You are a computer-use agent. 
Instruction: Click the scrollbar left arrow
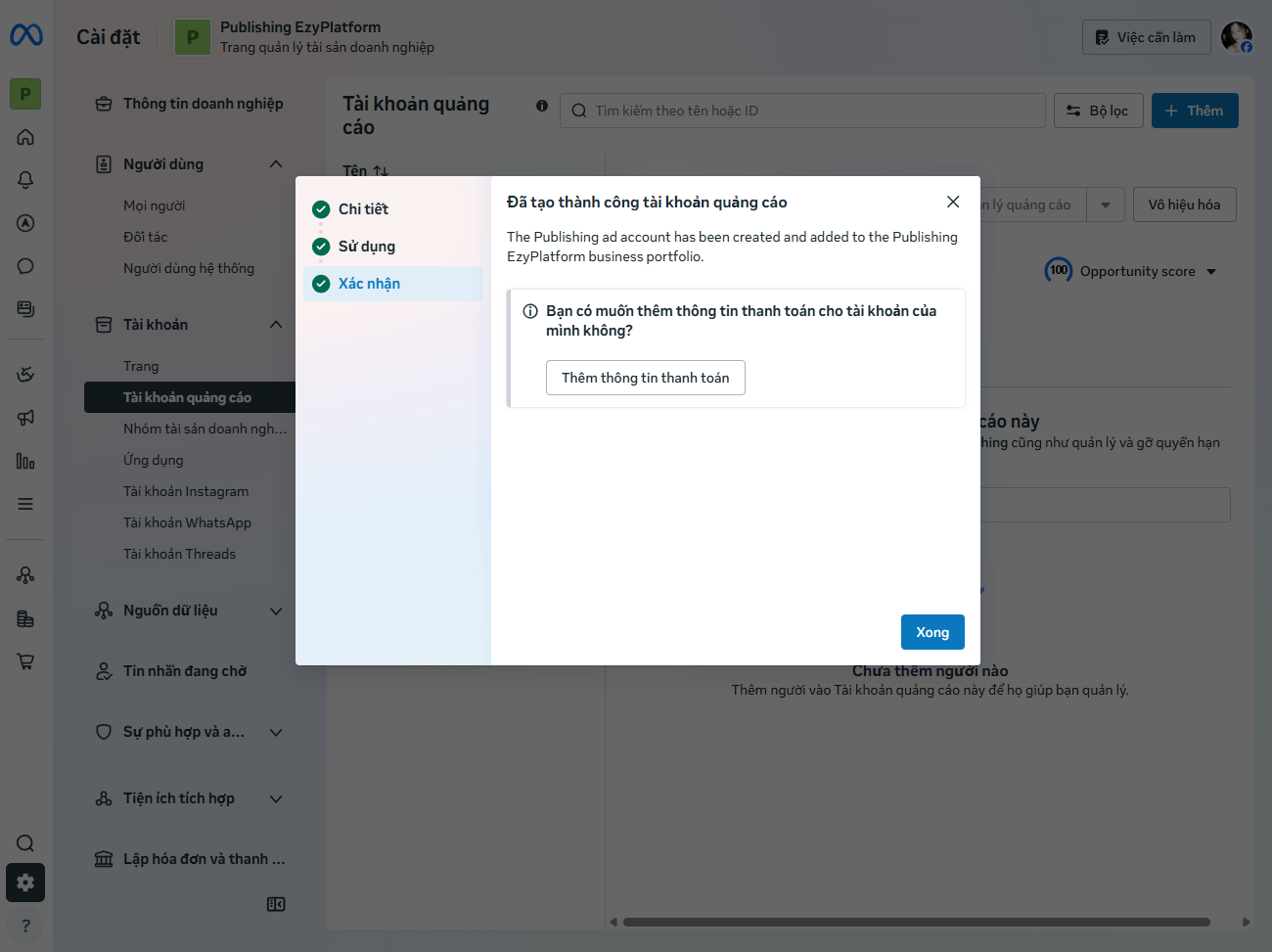coord(613,922)
